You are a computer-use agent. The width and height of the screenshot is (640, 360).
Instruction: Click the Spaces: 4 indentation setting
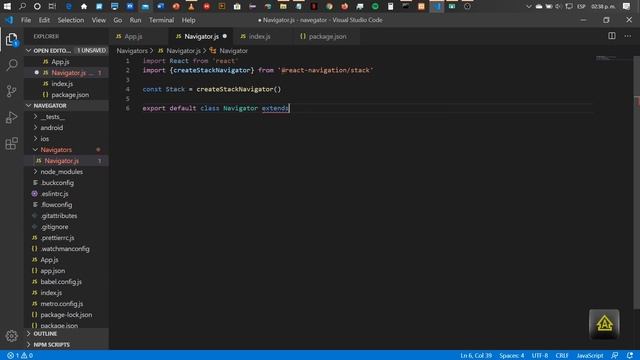(x=511, y=356)
